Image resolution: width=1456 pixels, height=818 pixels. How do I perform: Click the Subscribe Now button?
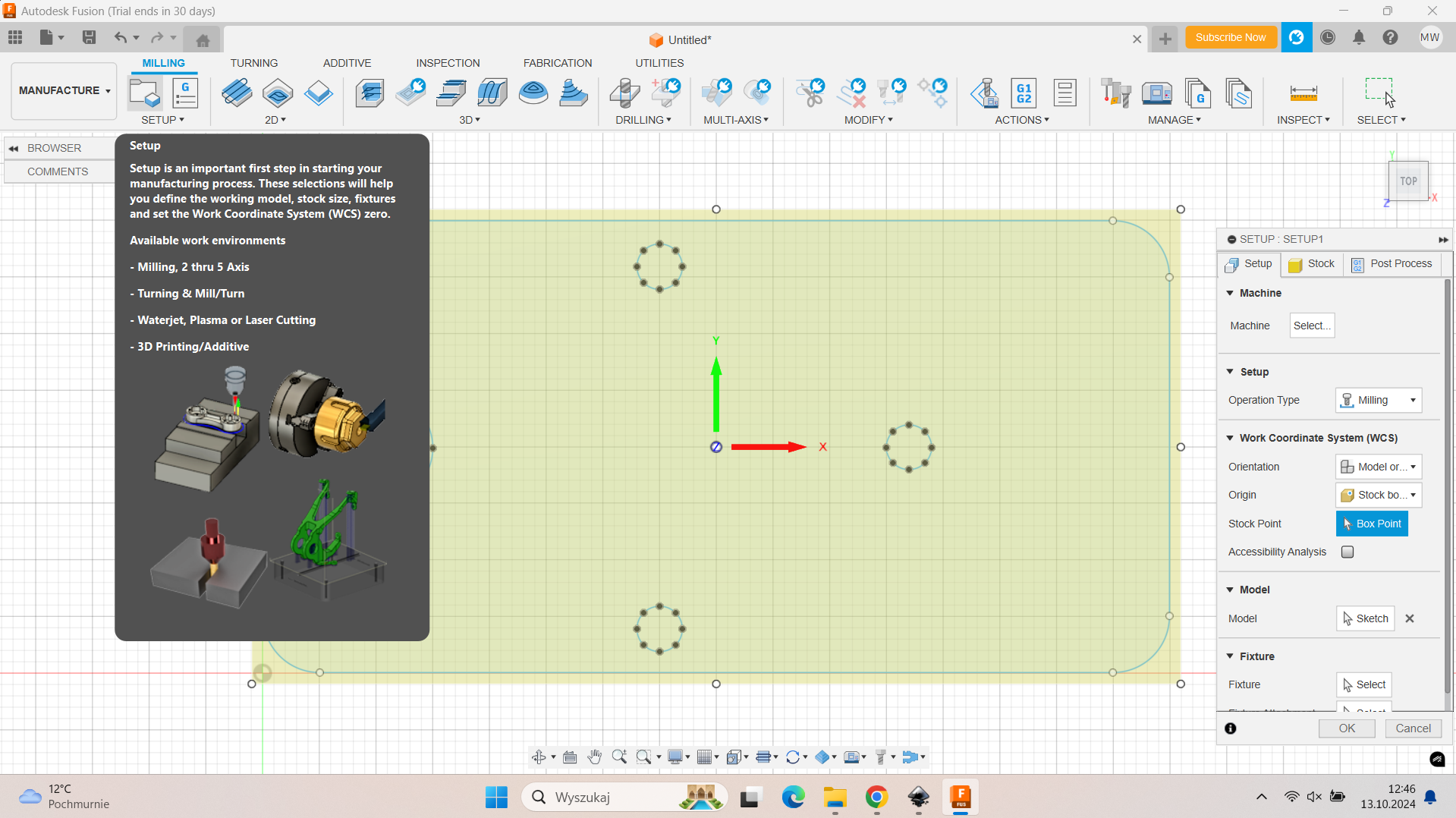(x=1231, y=37)
